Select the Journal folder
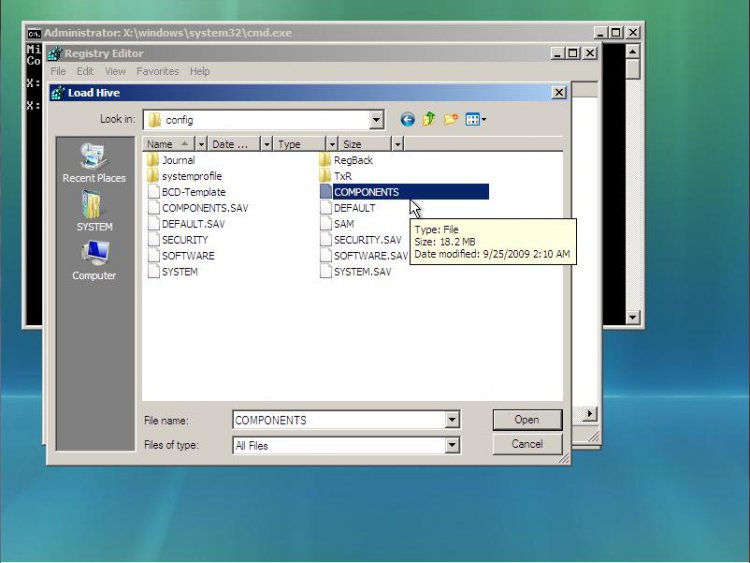The height and width of the screenshot is (563, 750). tap(171, 160)
